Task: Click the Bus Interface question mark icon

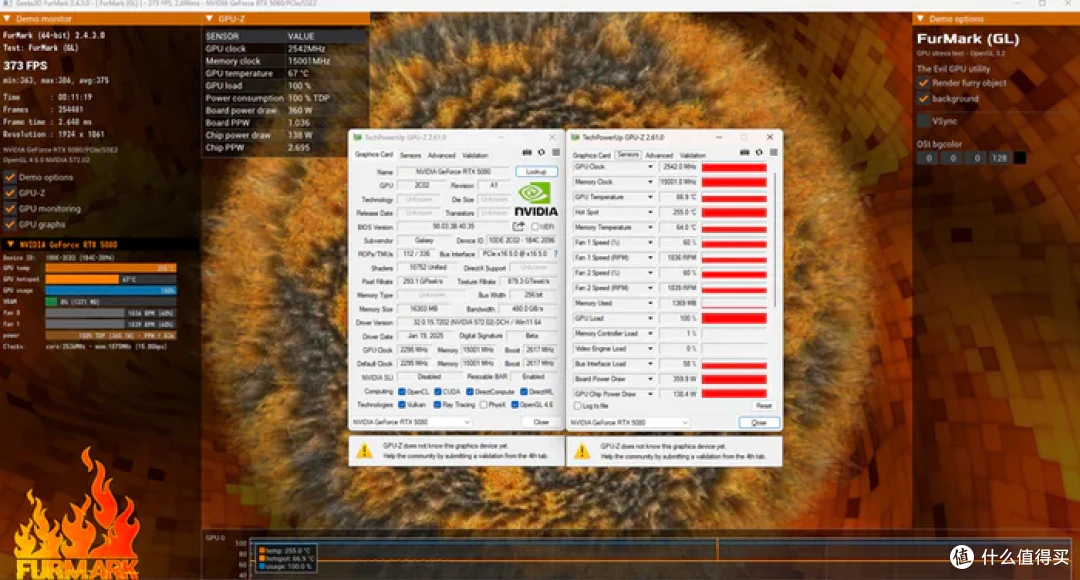Action: point(555,253)
